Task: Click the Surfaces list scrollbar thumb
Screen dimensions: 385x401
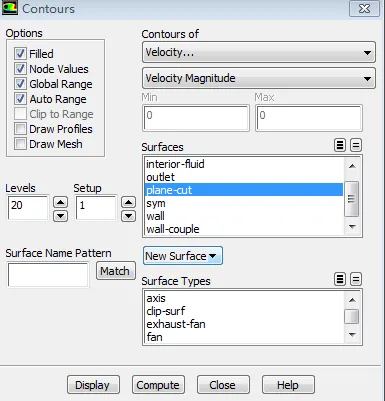Action: pos(352,199)
